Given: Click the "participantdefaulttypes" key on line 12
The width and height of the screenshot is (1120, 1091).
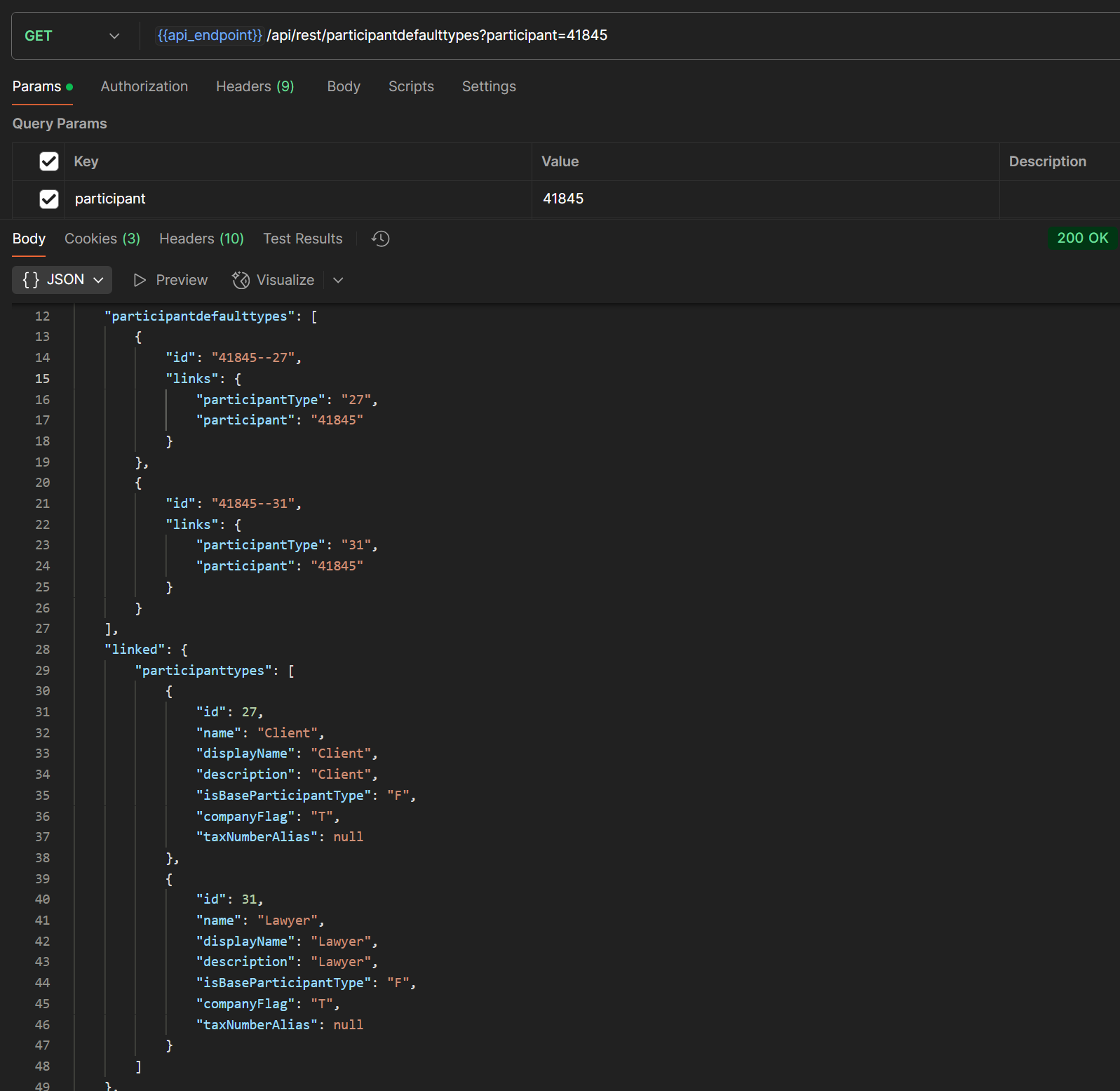Looking at the screenshot, I should point(200,316).
